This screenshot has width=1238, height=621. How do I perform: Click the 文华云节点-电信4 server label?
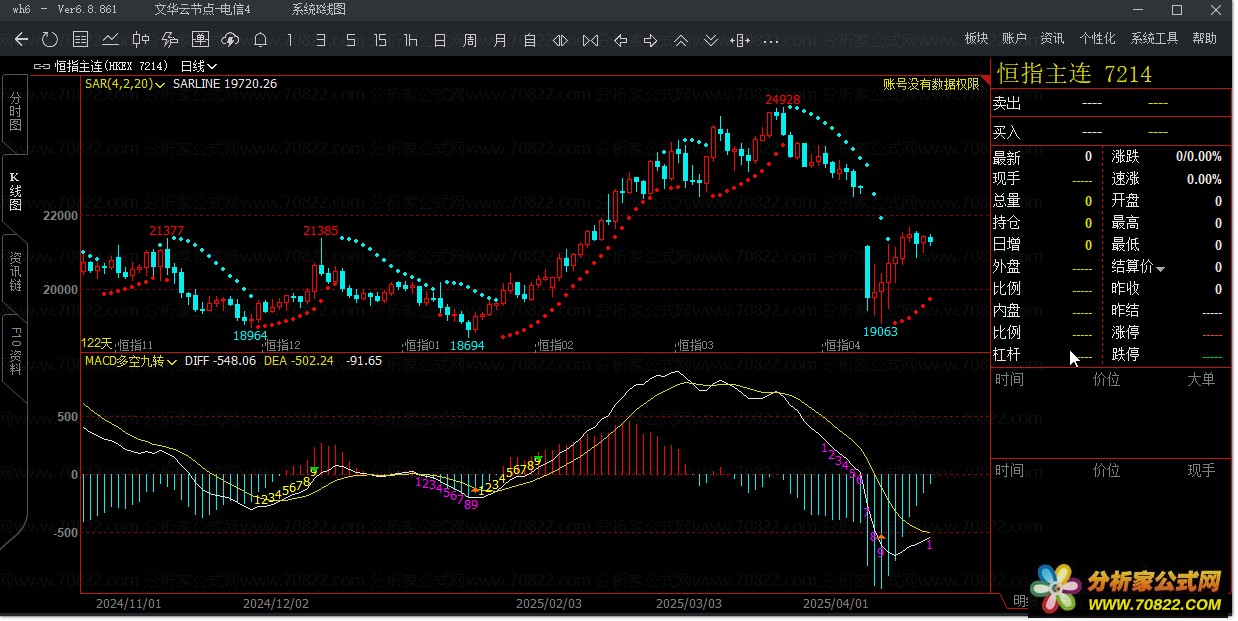(203, 9)
